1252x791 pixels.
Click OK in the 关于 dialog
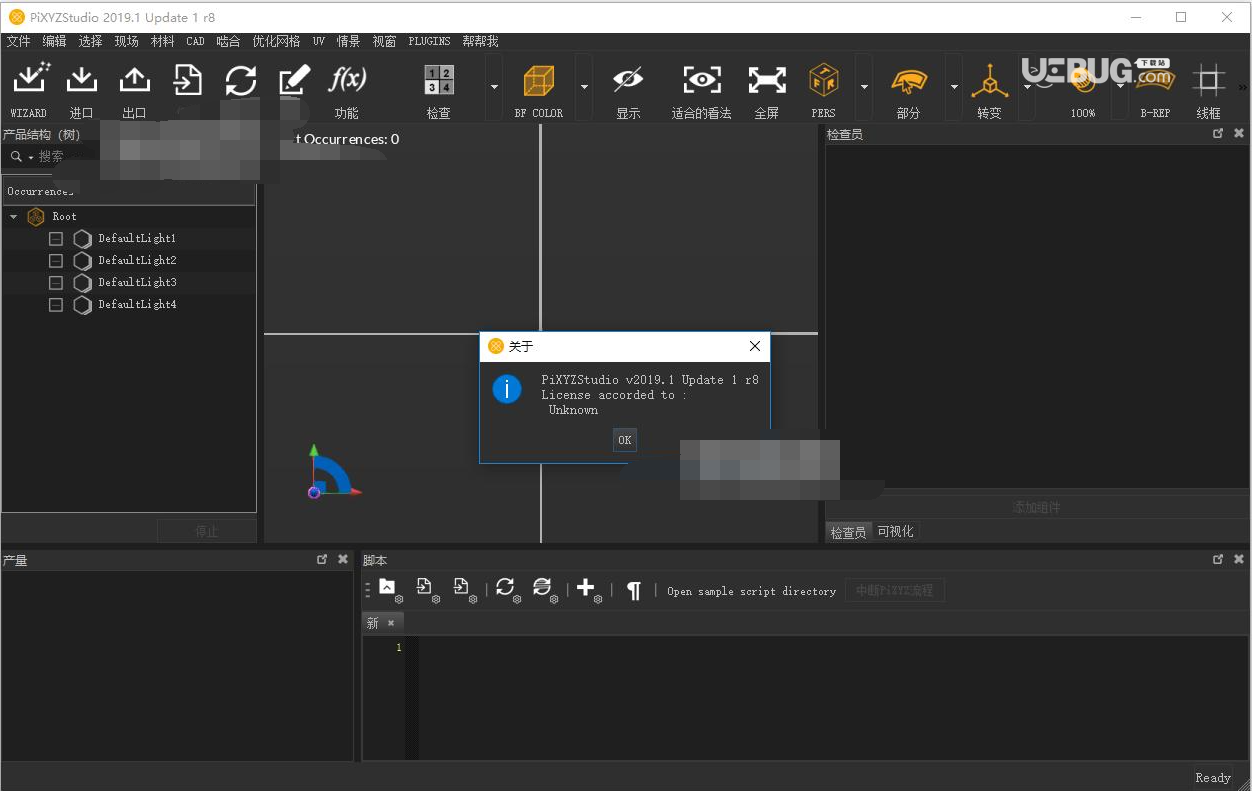coord(624,440)
